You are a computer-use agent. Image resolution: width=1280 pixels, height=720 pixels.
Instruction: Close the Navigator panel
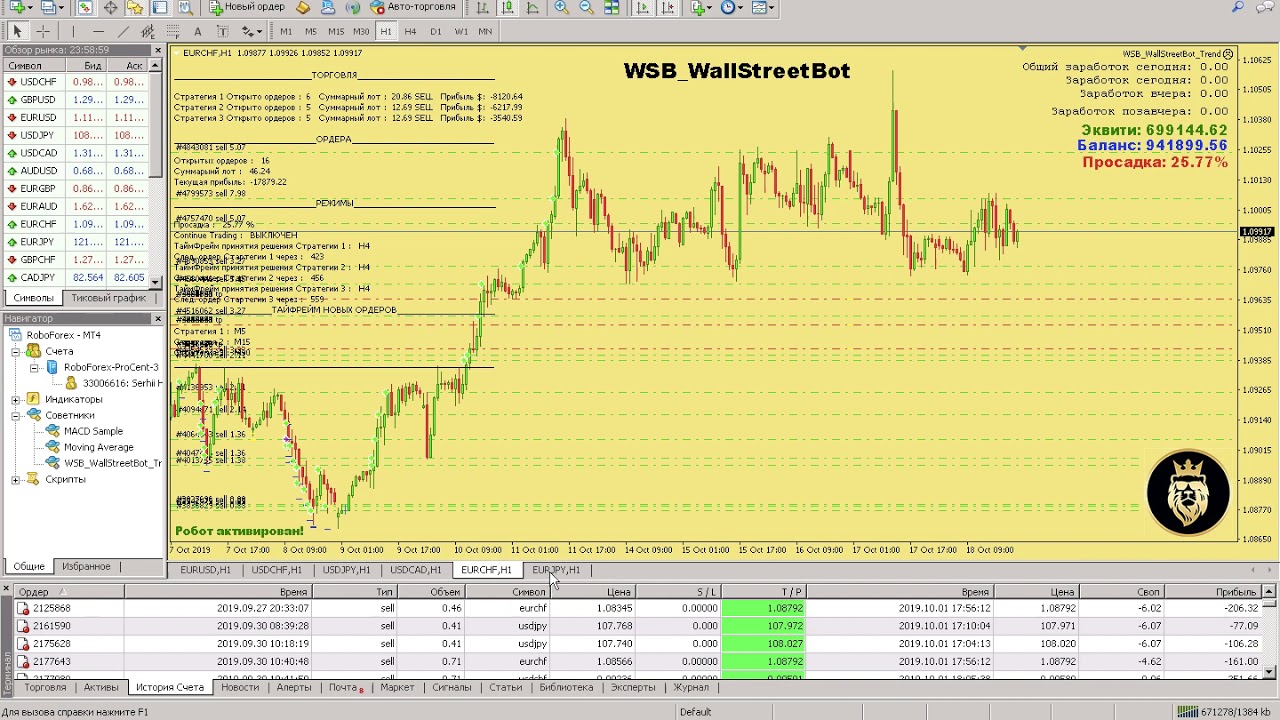click(157, 319)
